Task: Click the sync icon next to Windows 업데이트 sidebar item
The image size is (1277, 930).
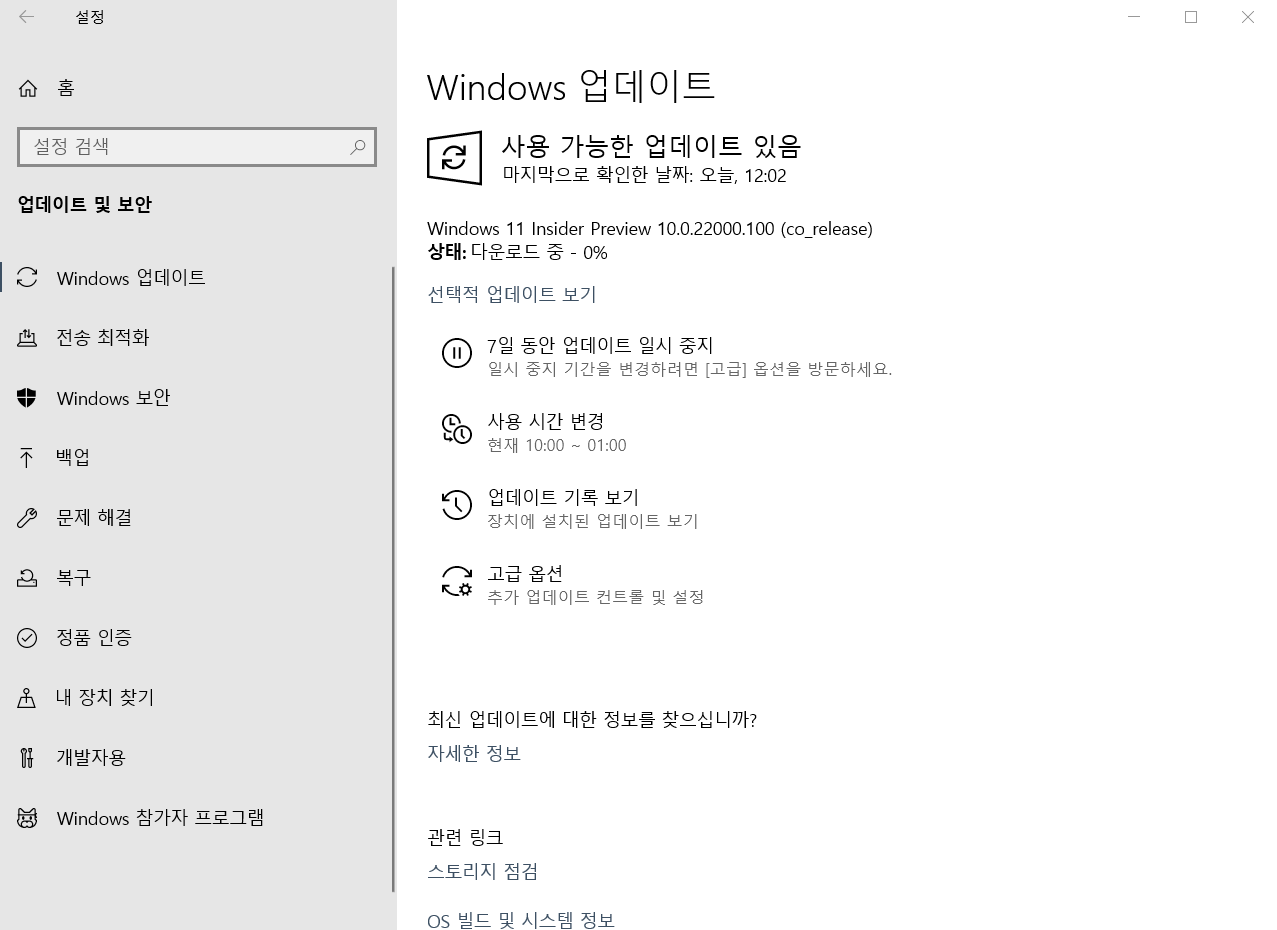Action: tap(27, 278)
